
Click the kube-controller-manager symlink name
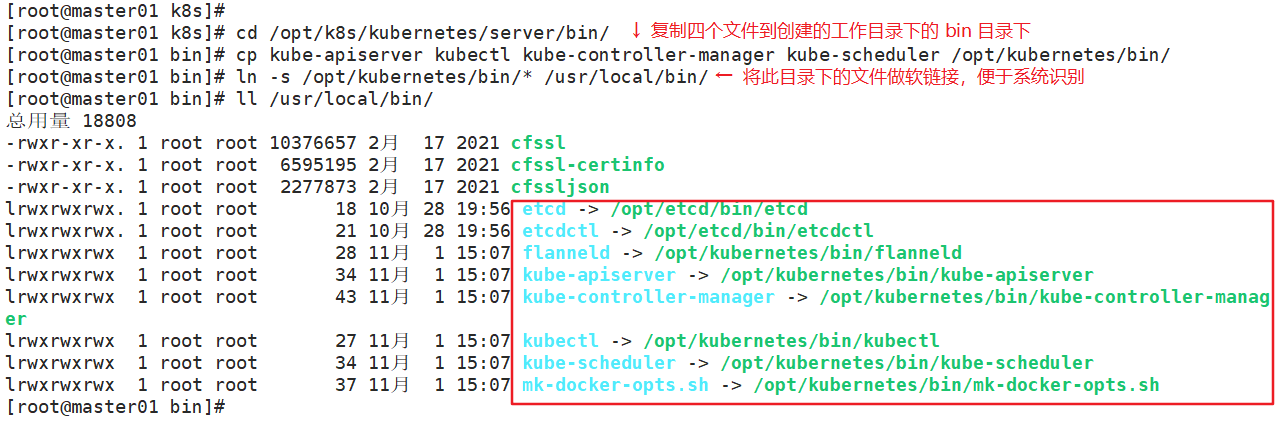click(x=648, y=297)
